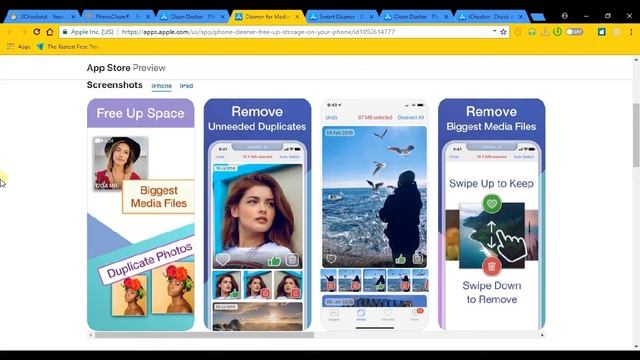The image size is (640, 360).
Task: Bookmark this page with the star icon
Action: (503, 31)
